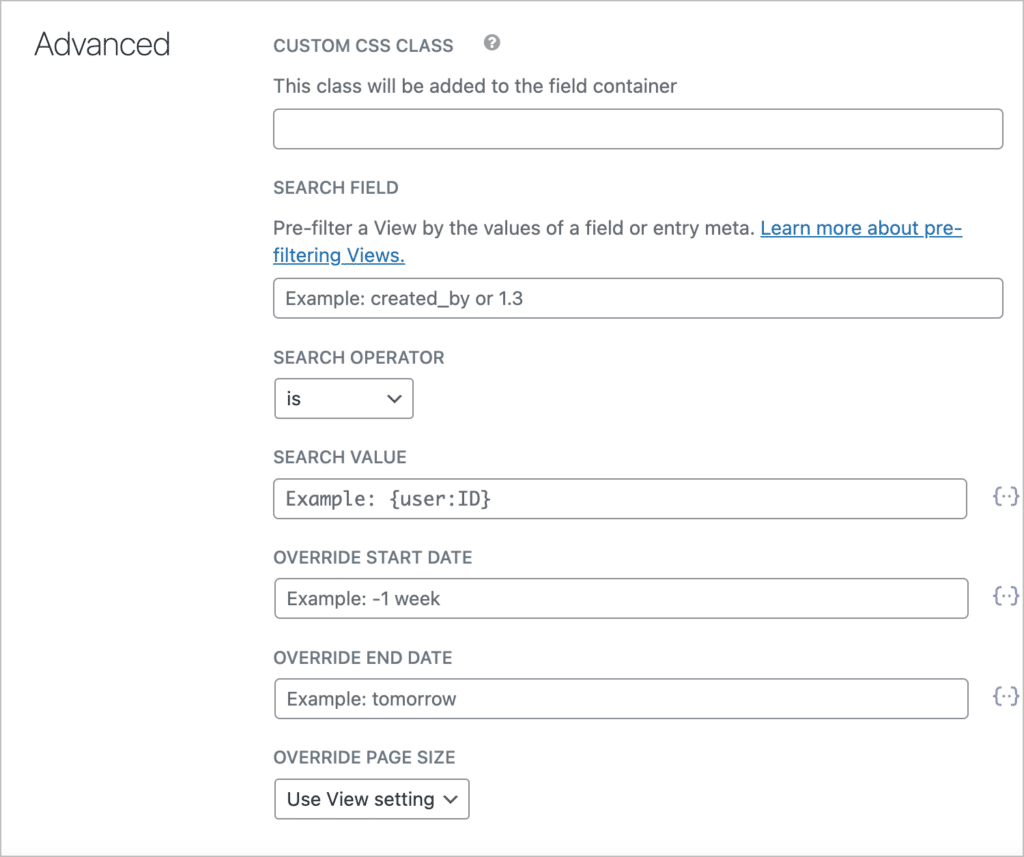Image resolution: width=1024 pixels, height=857 pixels.
Task: Open merge tags icon beside Search Value
Action: pyautogui.click(x=1005, y=497)
